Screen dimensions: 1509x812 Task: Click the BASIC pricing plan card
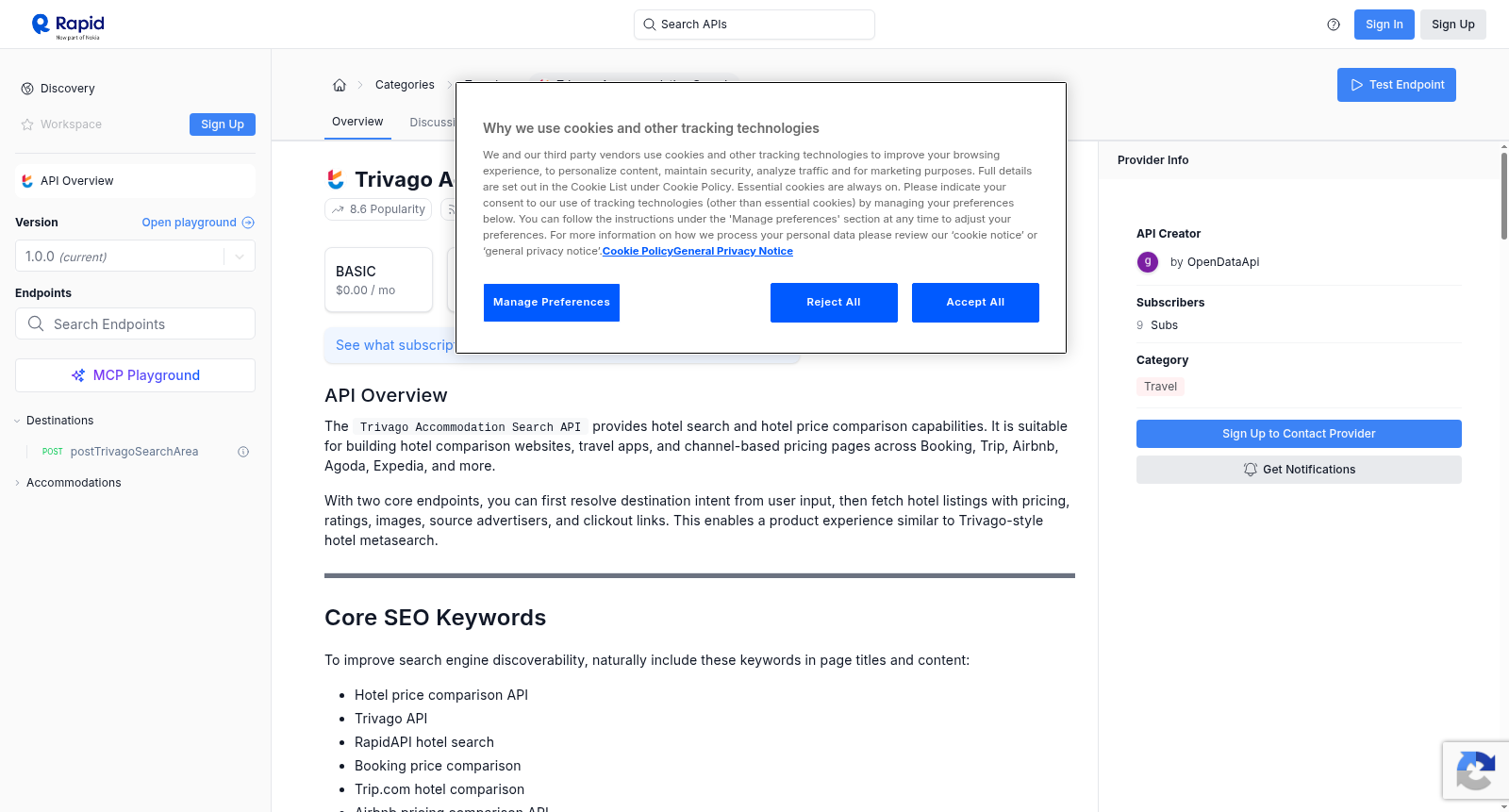(378, 280)
